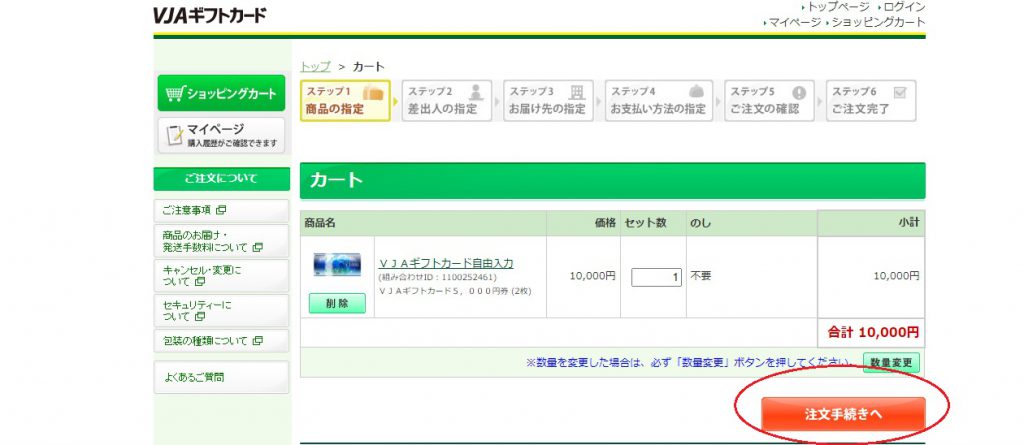The width and height of the screenshot is (1024, 445).
Task: Select ステップ2 差出人の指定
Action: click(446, 101)
